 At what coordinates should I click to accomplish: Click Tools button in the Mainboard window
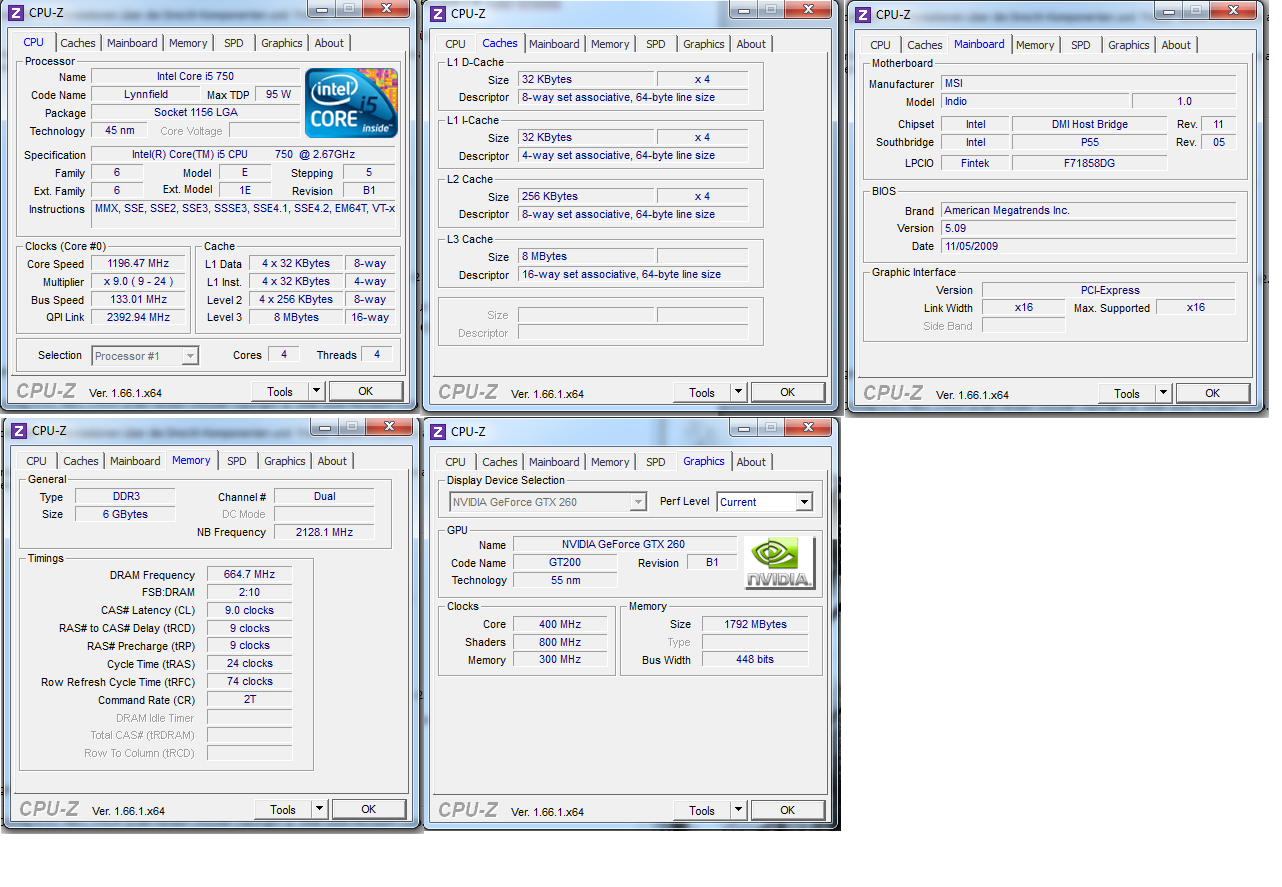(1127, 393)
